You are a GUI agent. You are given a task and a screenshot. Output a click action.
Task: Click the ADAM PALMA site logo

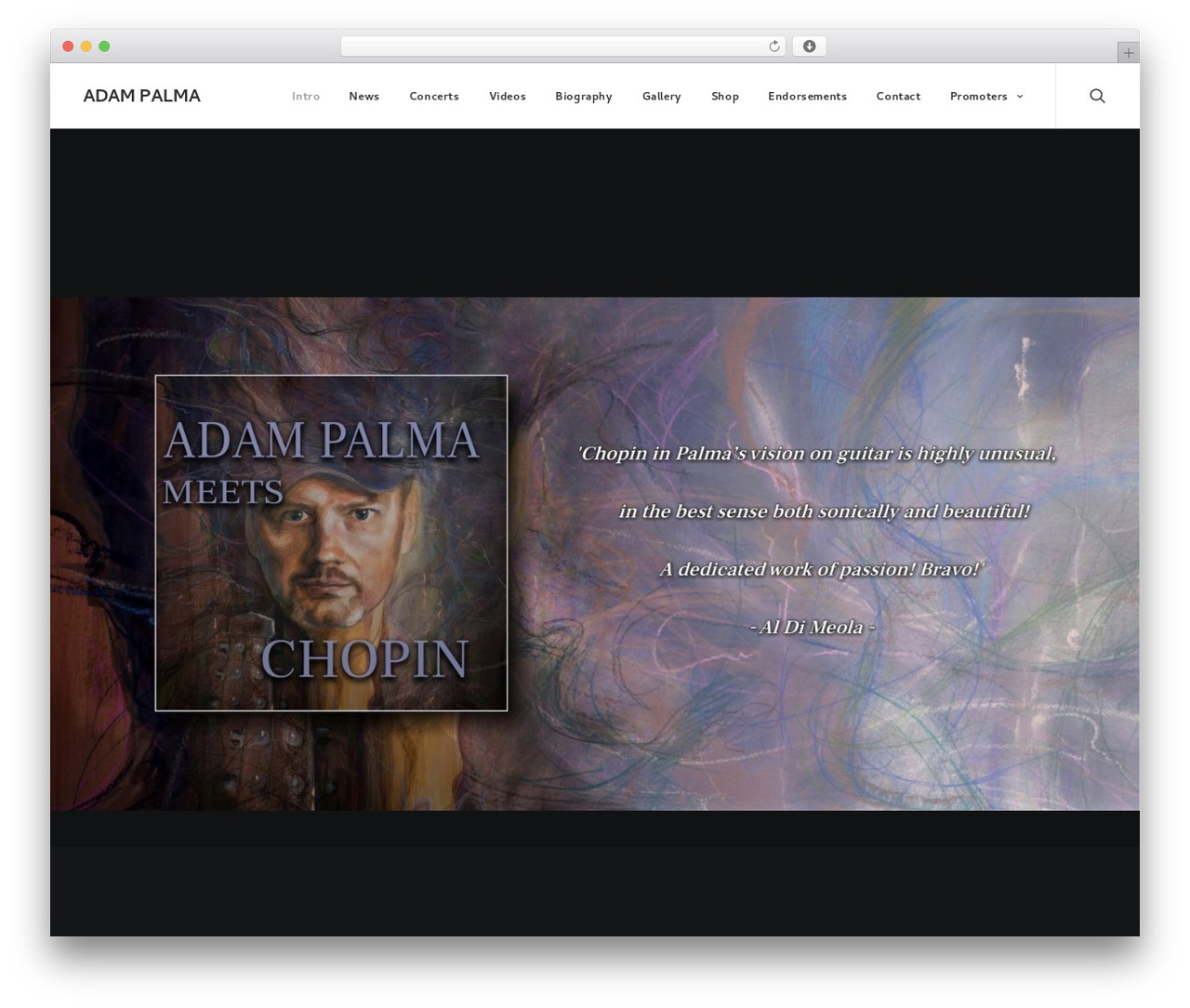tap(142, 96)
